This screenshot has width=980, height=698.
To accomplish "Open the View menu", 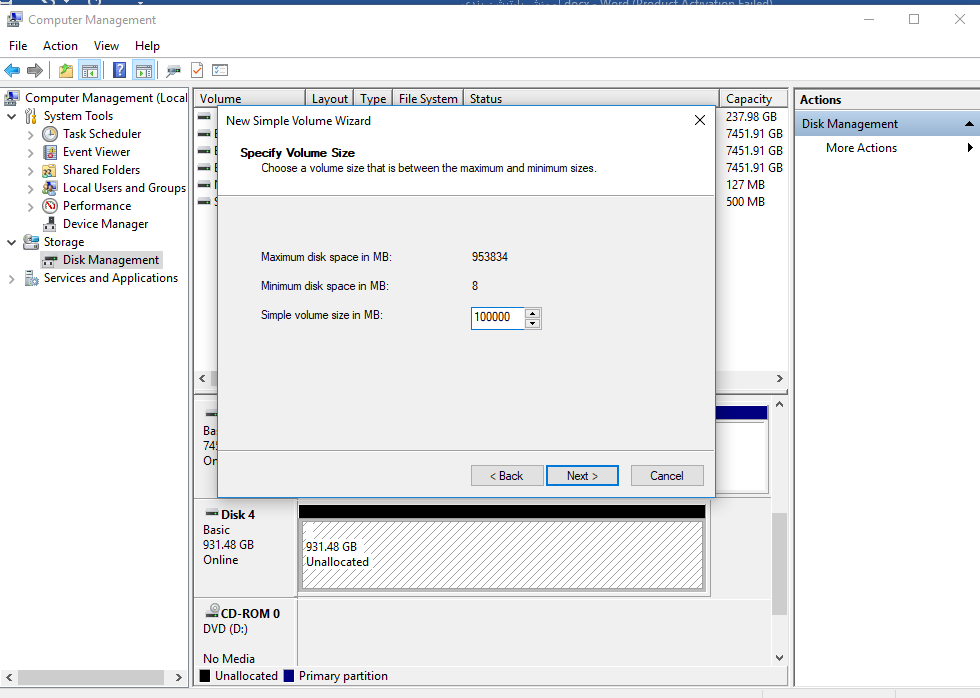I will point(106,46).
